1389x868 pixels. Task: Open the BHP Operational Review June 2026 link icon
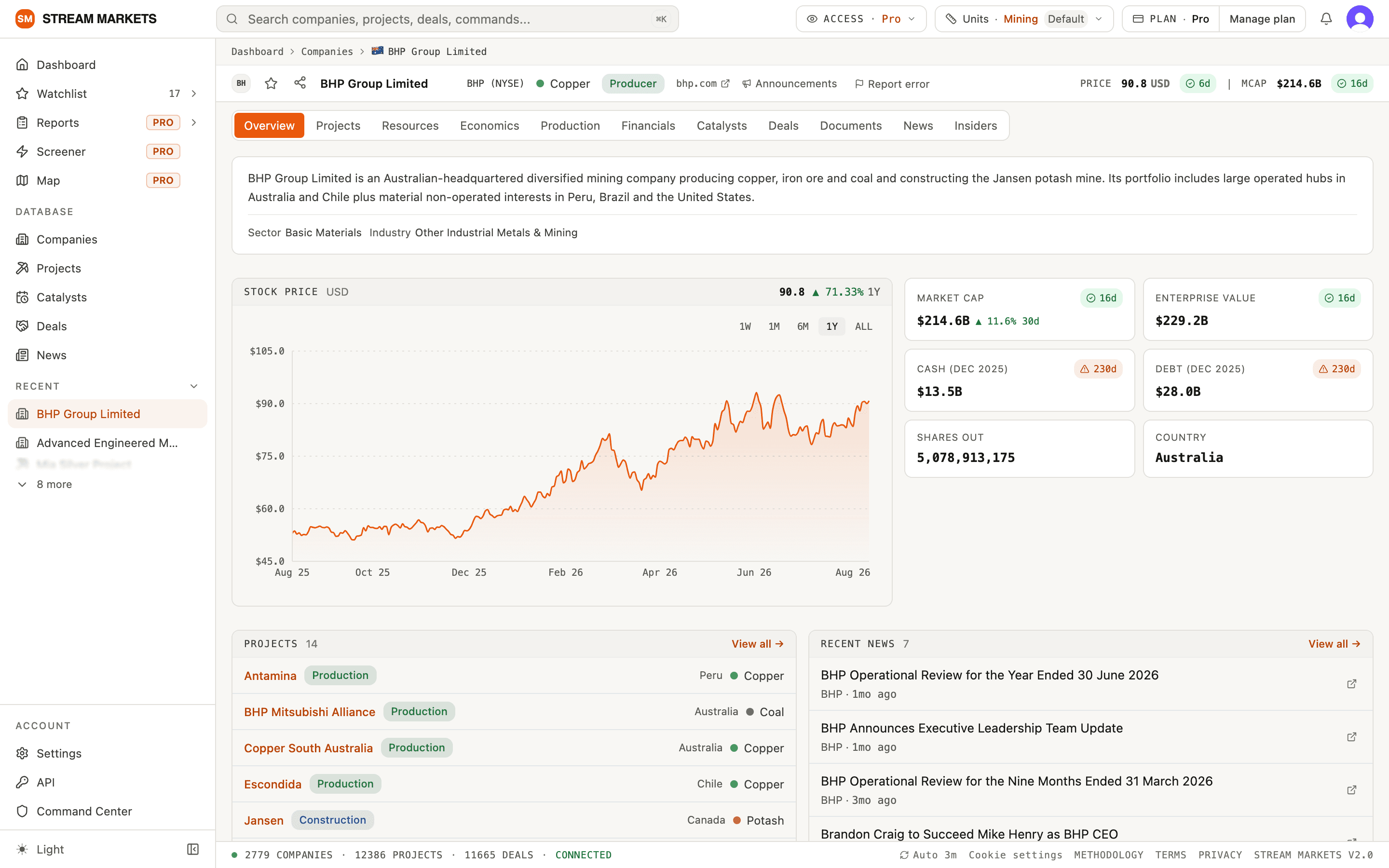(x=1351, y=684)
